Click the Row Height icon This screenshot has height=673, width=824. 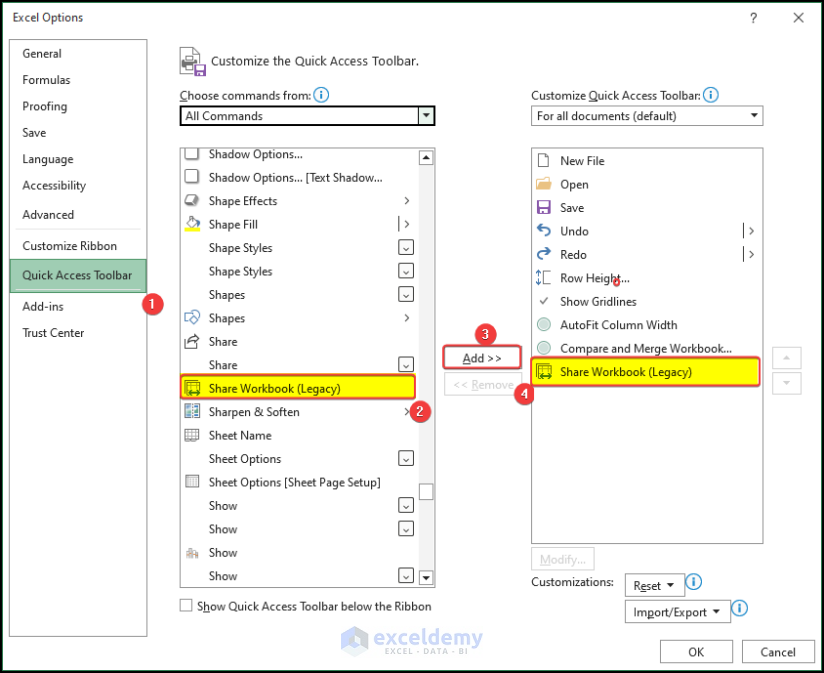pyautogui.click(x=543, y=277)
